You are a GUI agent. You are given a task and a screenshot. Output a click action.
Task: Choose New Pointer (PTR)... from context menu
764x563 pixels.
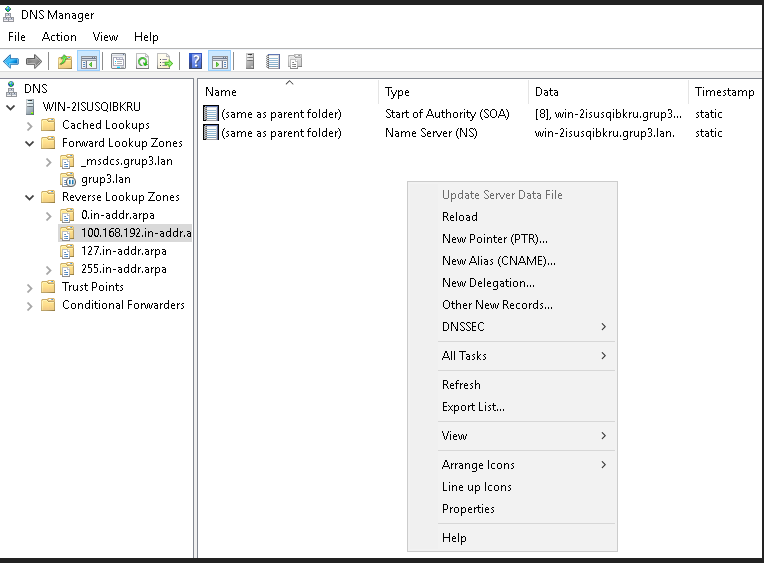(x=512, y=239)
